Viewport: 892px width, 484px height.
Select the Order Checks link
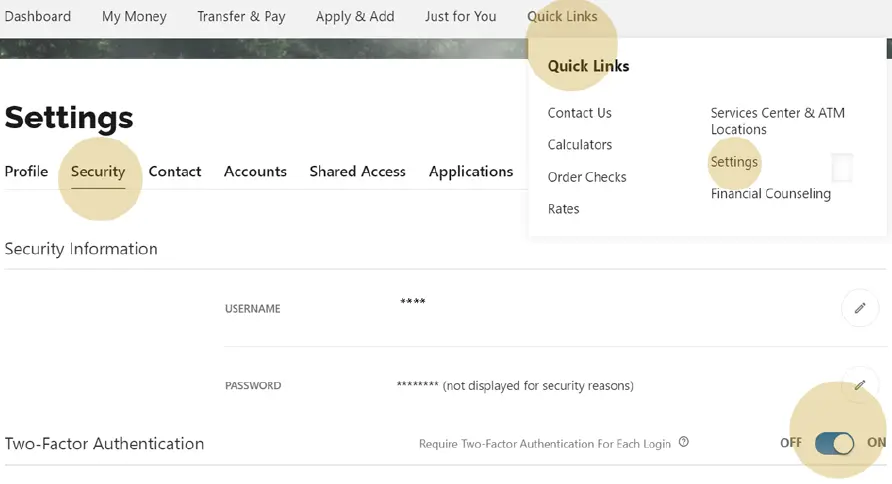[x=587, y=177]
